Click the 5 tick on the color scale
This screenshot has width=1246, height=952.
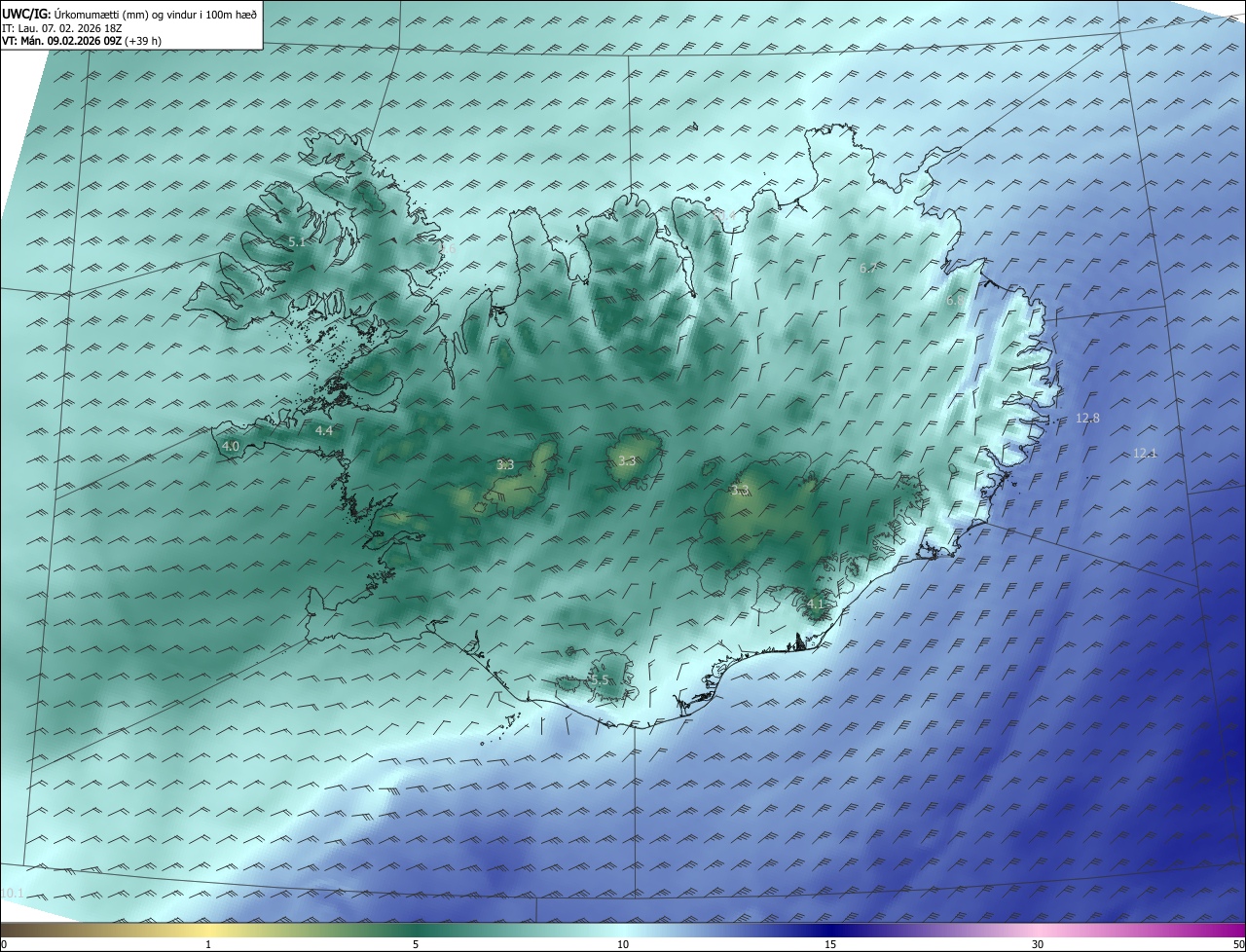coord(416,944)
